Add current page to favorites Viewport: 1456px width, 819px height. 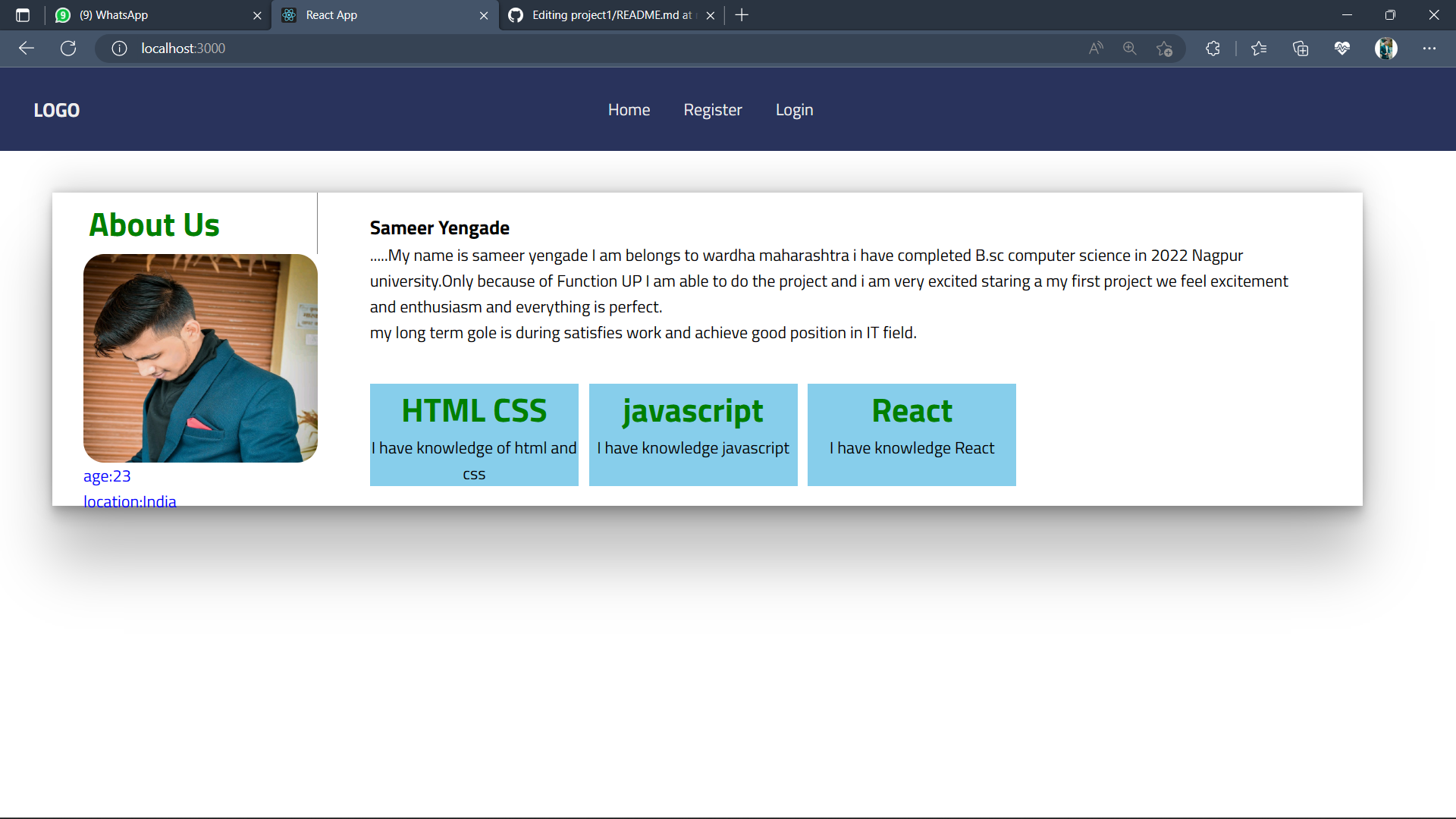click(1166, 49)
